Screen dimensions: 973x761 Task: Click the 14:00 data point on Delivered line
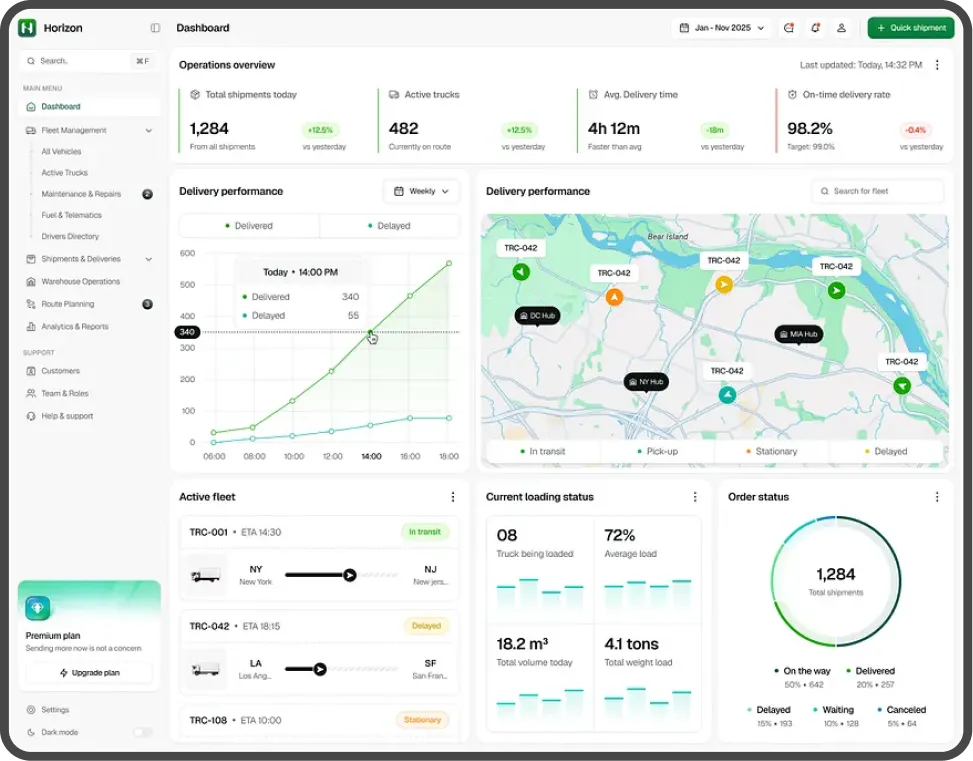click(370, 333)
